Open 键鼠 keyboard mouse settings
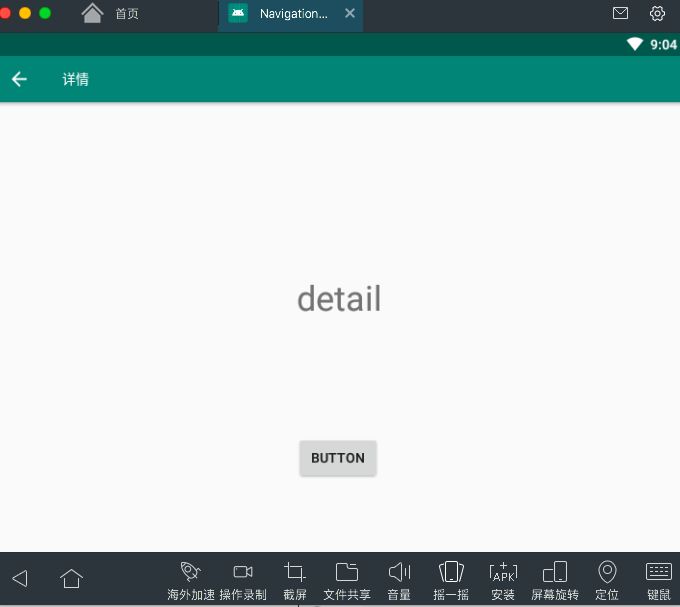The width and height of the screenshot is (680, 607). 659,581
